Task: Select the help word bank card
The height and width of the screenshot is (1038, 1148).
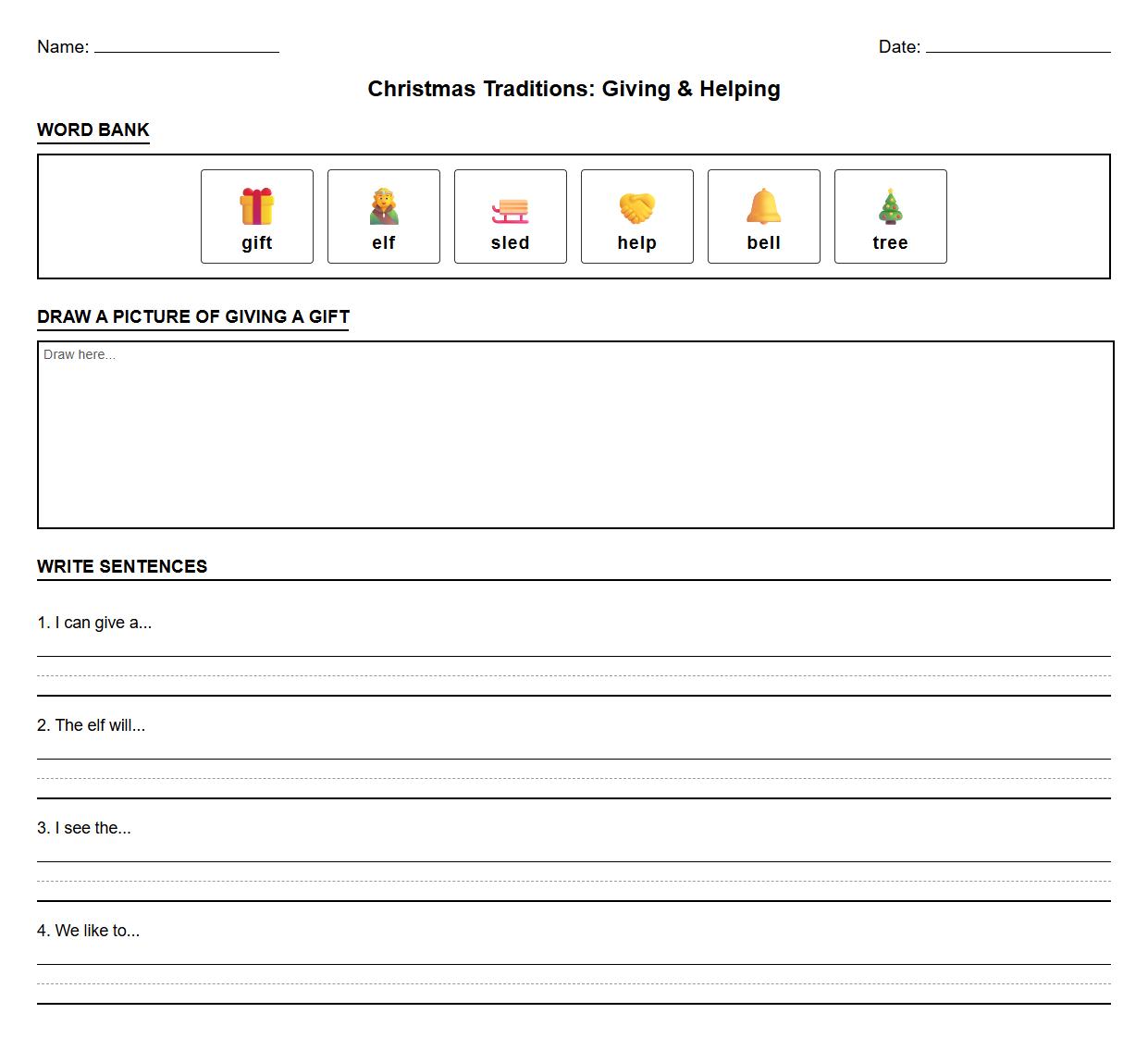Action: (x=636, y=216)
